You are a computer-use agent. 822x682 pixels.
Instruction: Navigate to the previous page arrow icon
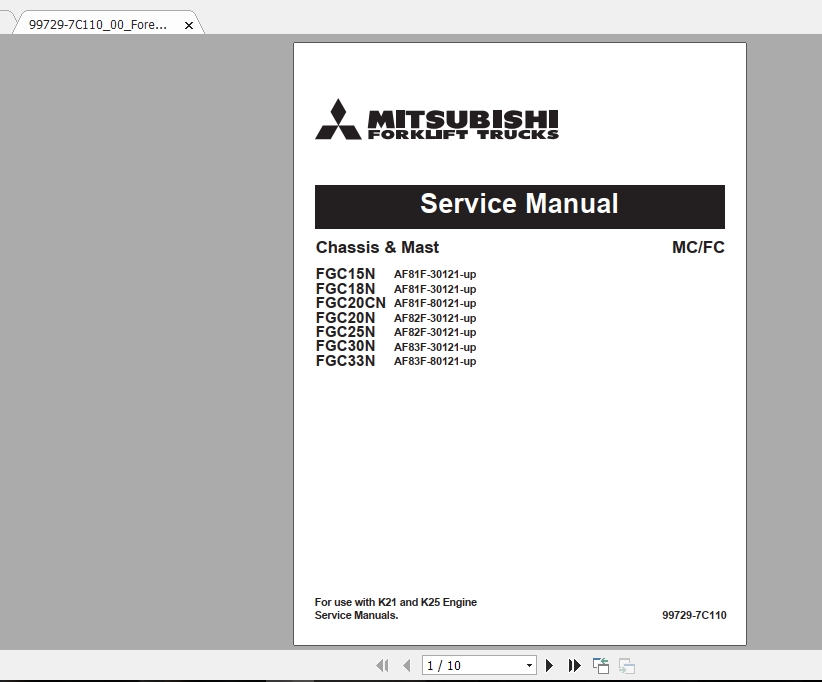coord(406,664)
